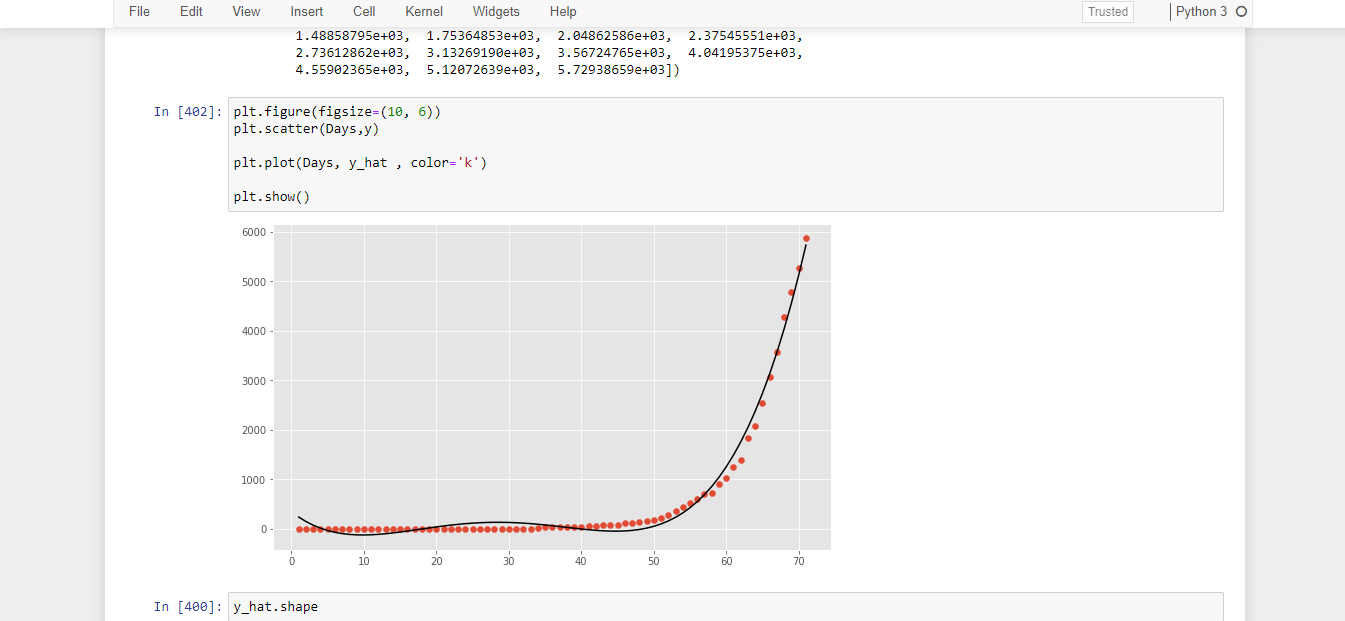Click the y_hat.shape code cell
This screenshot has height=621, width=1345.
point(725,607)
